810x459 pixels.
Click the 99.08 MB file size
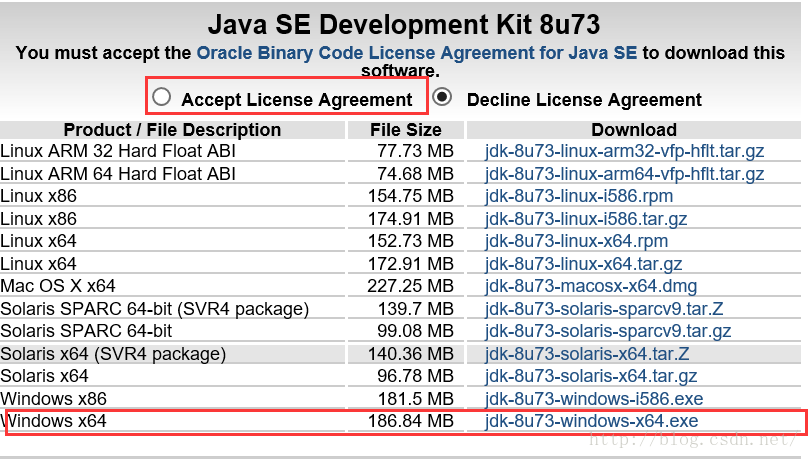415,330
